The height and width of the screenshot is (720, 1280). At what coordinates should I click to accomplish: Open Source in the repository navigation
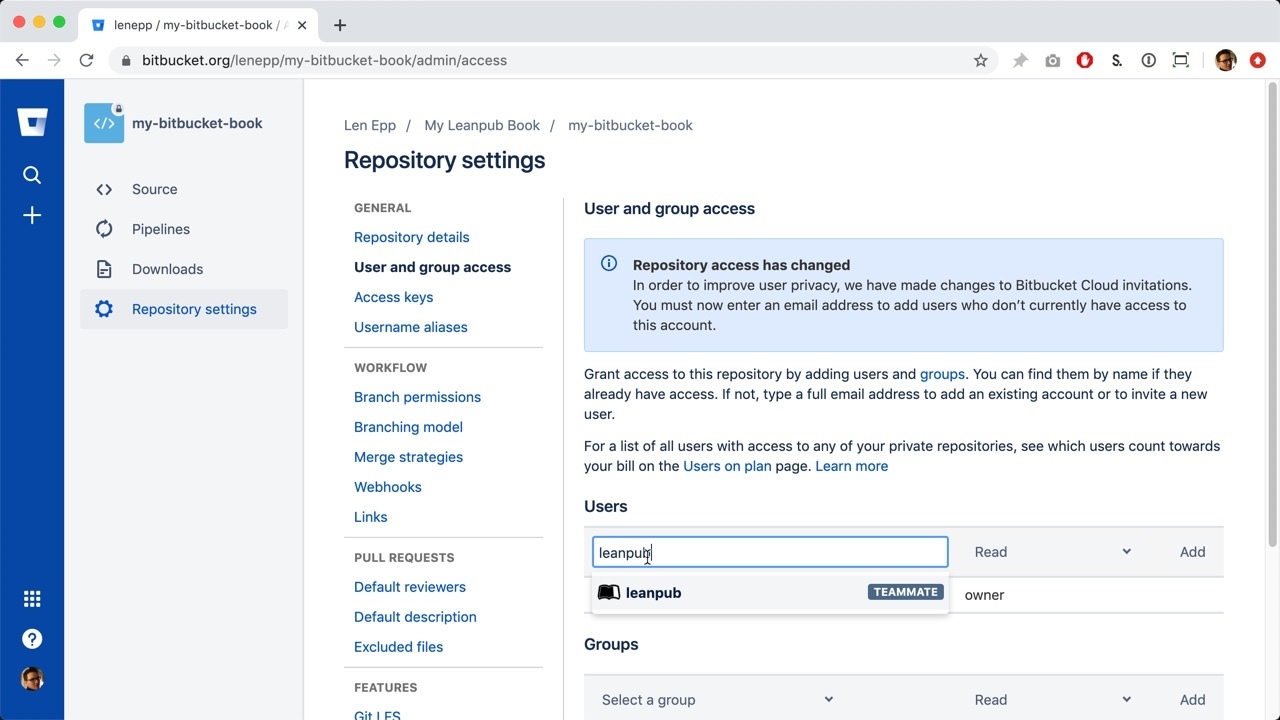point(154,189)
